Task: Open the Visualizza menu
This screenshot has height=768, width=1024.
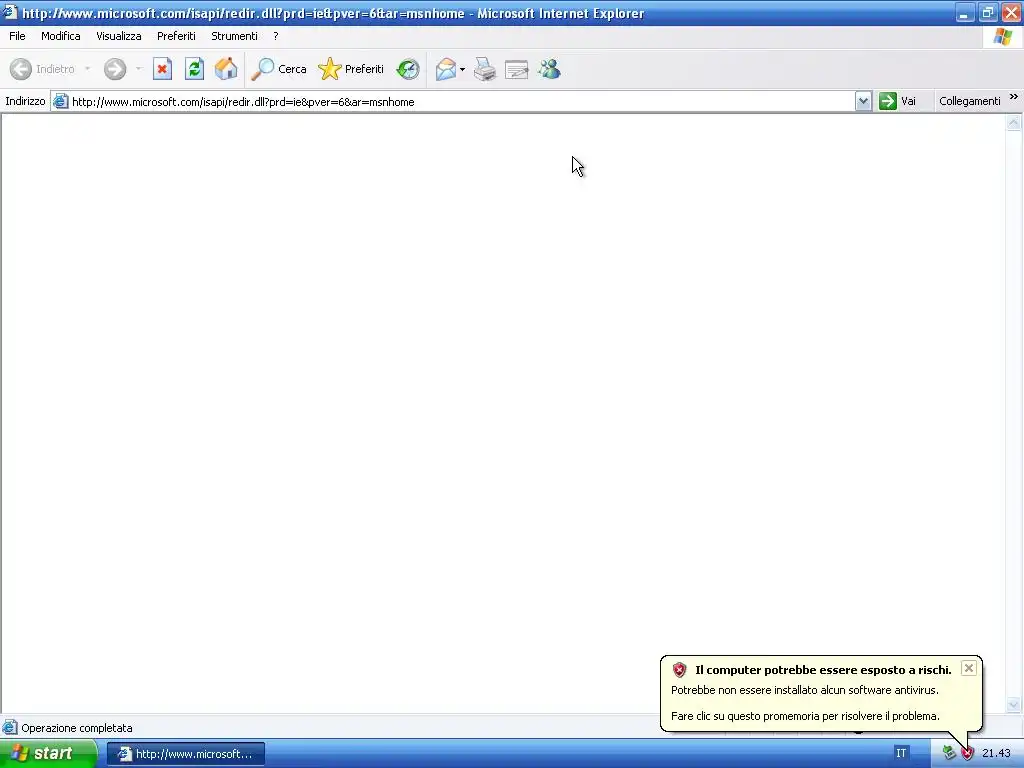Action: (119, 36)
